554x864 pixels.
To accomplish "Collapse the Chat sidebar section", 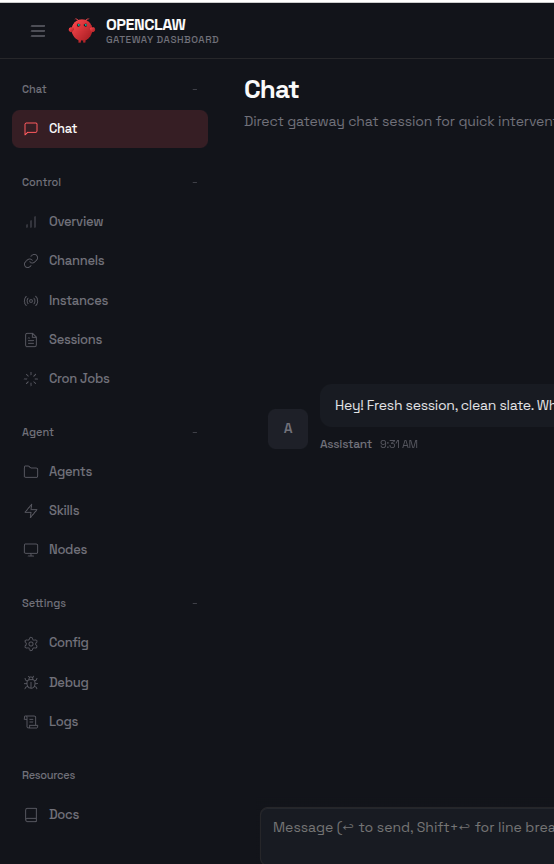I will pos(195,89).
